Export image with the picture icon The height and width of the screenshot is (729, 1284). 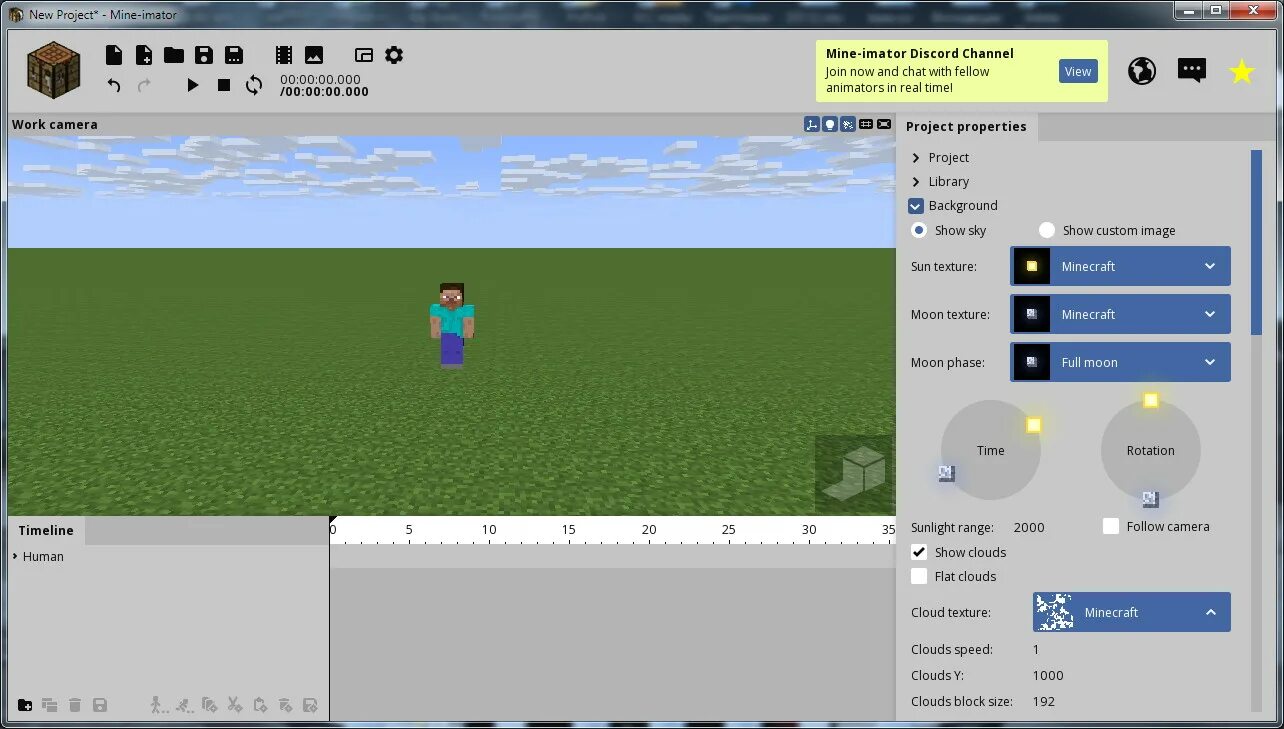[x=314, y=55]
